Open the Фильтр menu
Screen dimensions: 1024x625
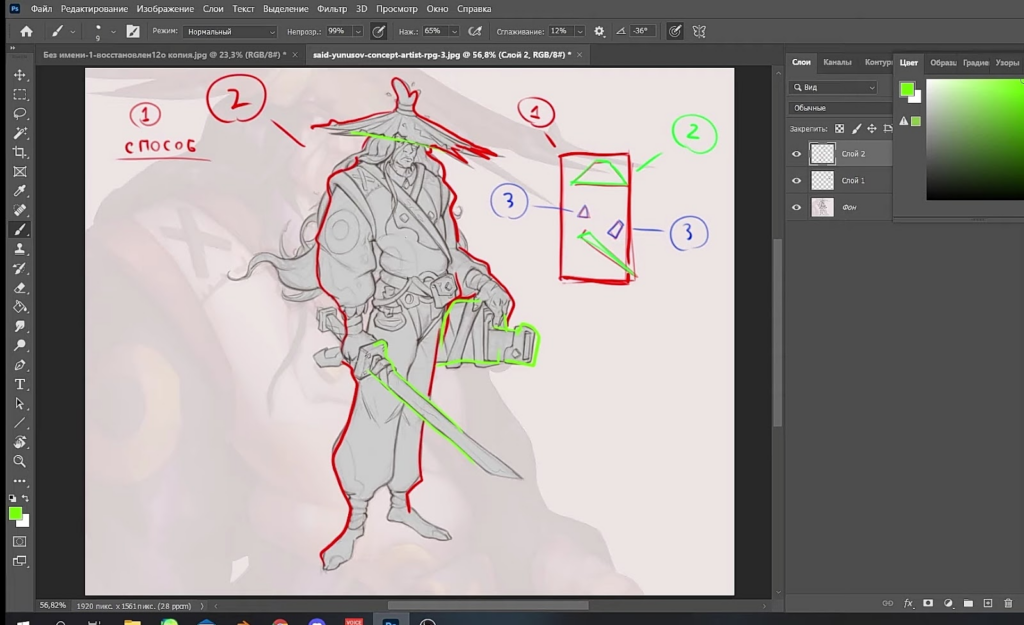click(332, 9)
